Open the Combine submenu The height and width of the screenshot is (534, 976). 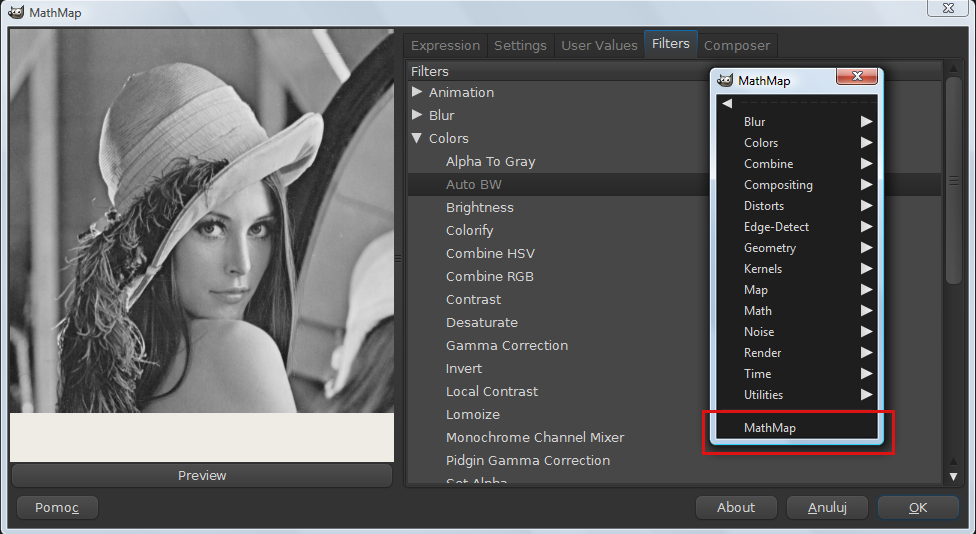pos(796,164)
